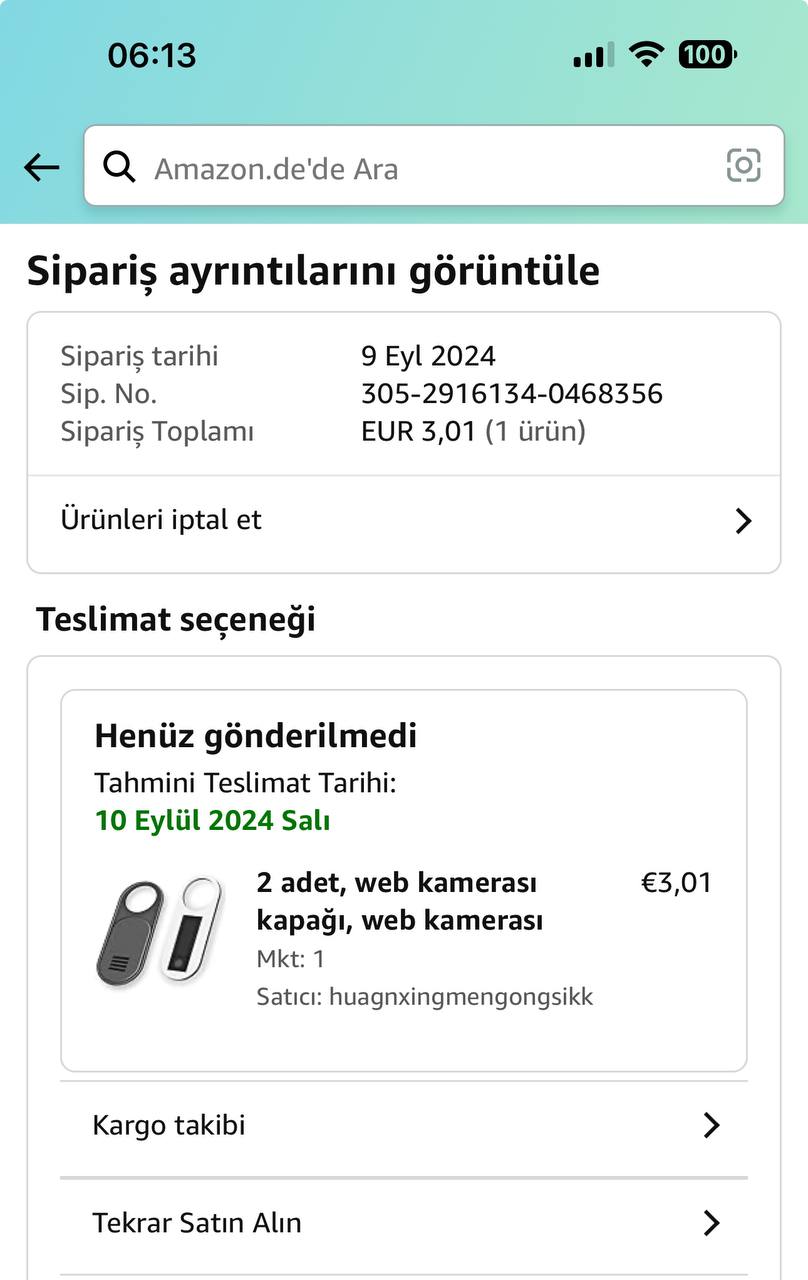Expand the Ürünleri iptal et chevron
The height and width of the screenshot is (1280, 808).
pyautogui.click(x=743, y=521)
